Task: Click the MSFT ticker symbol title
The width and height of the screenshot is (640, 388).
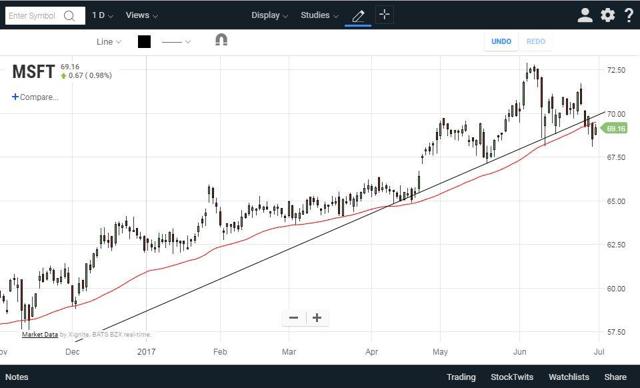Action: [33, 72]
